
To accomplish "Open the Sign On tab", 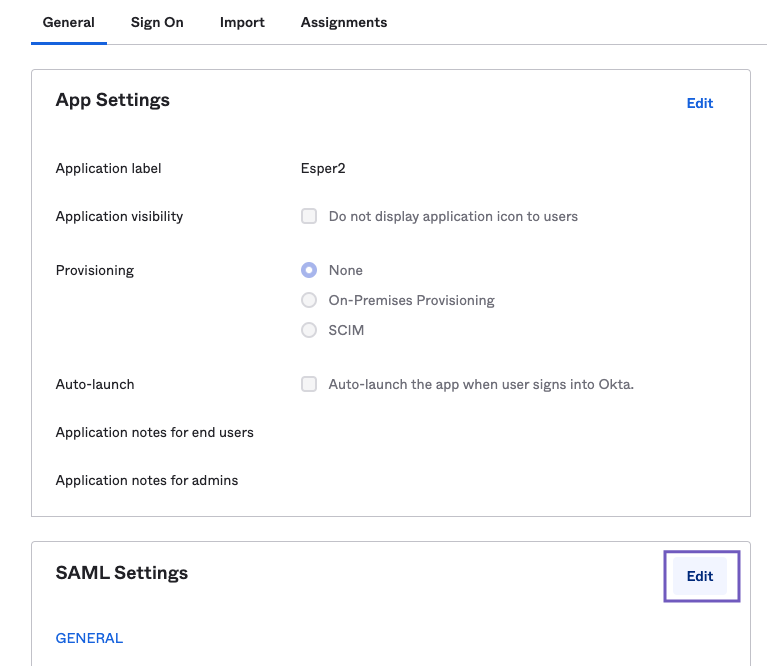I will coord(157,22).
